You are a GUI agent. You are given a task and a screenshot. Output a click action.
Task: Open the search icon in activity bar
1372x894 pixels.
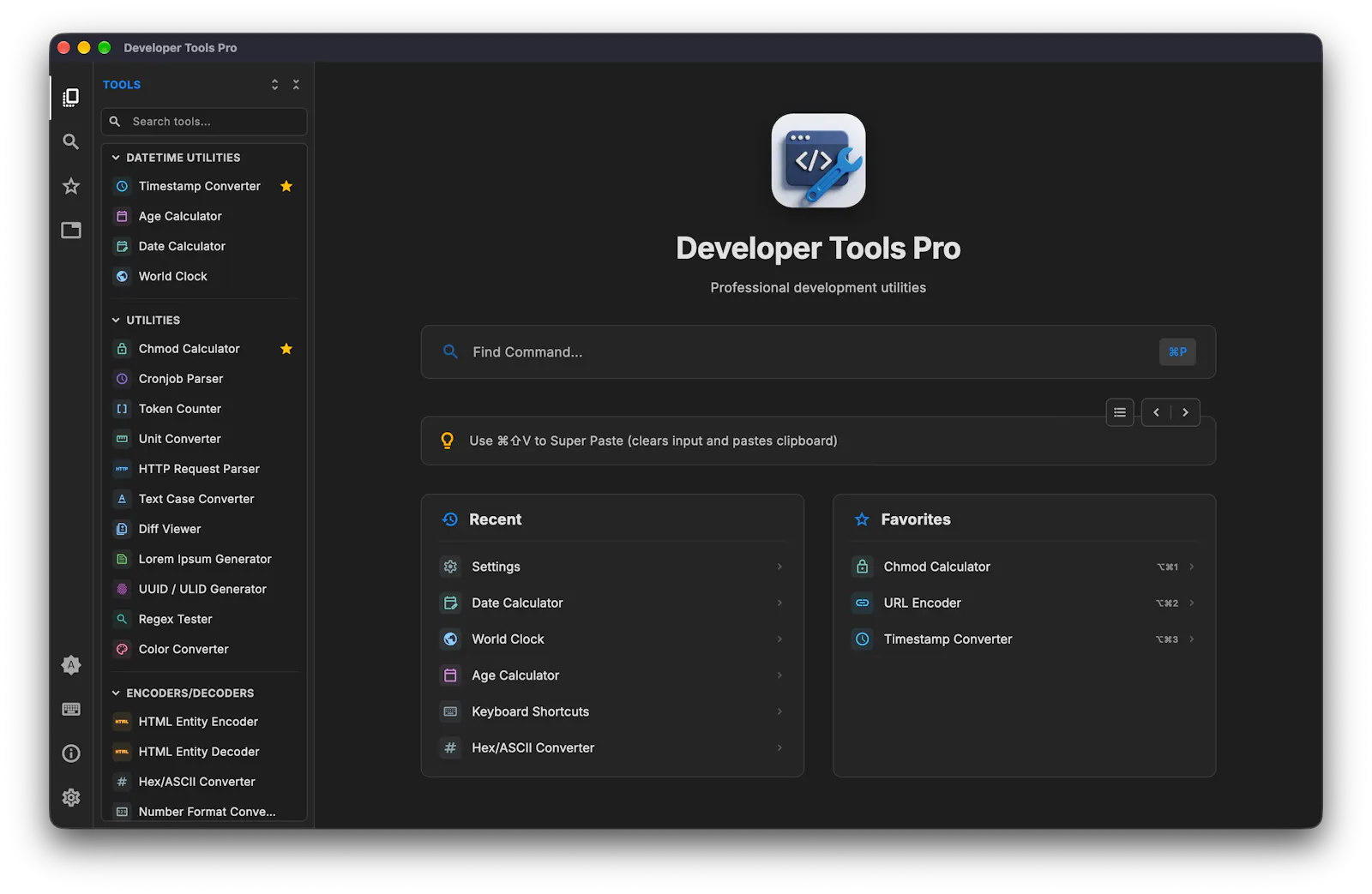coord(71,141)
